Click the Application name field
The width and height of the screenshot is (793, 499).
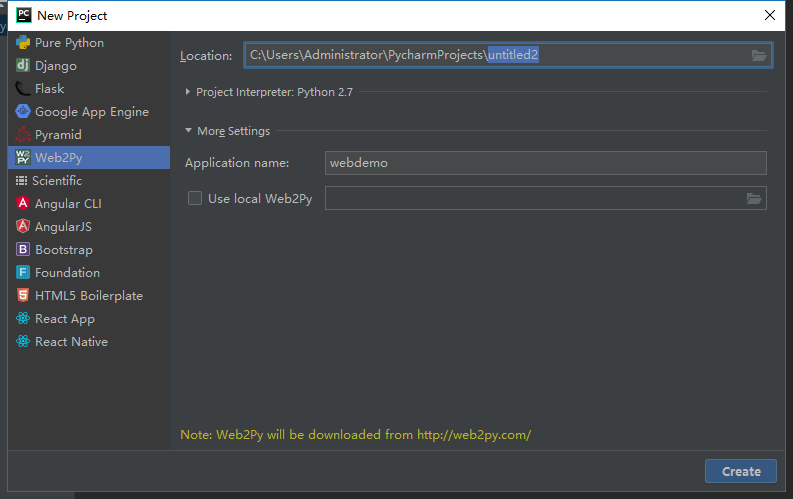(x=546, y=163)
